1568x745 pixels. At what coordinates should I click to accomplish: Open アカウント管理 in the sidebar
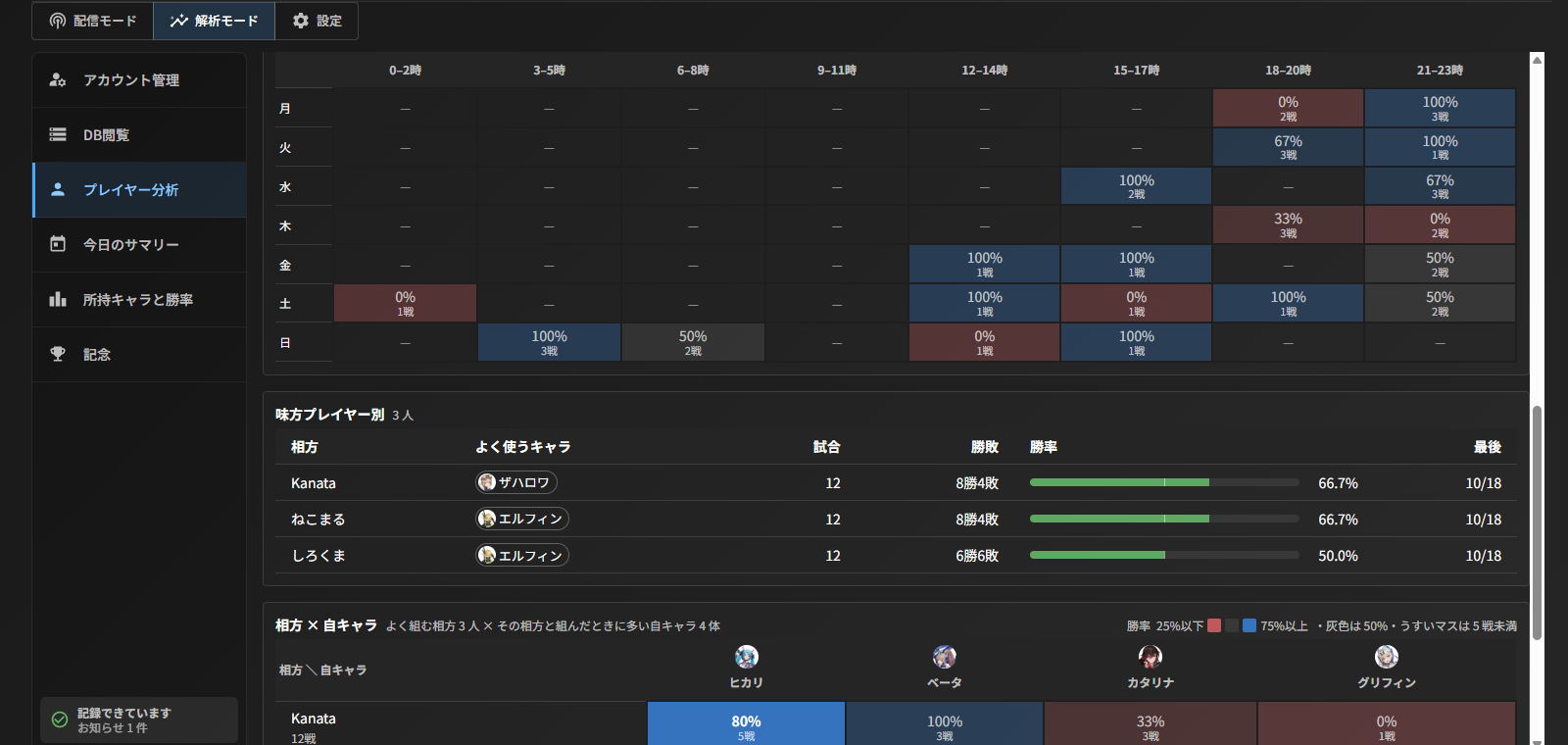click(139, 80)
